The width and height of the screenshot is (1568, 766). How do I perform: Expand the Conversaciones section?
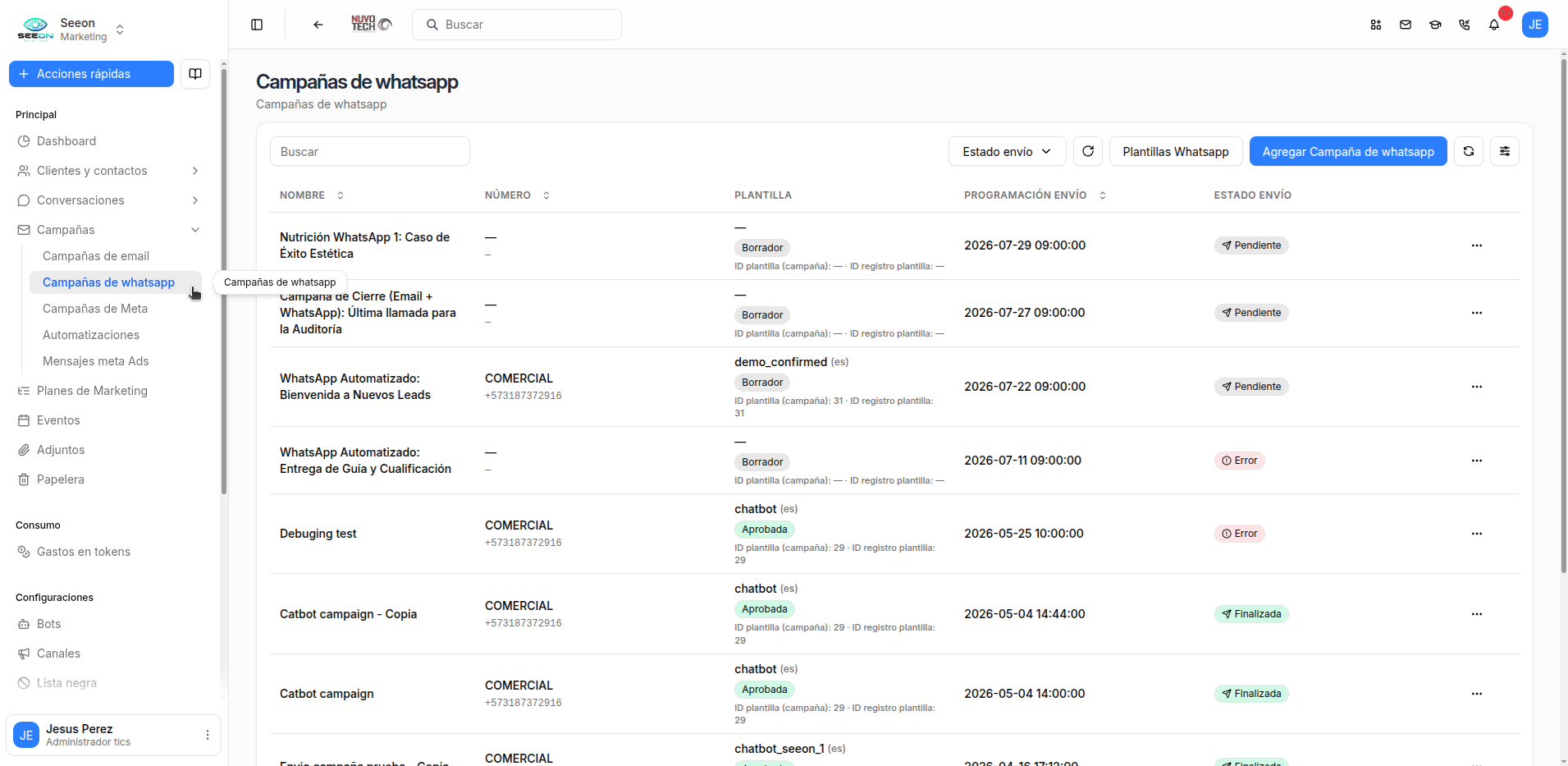[109, 200]
